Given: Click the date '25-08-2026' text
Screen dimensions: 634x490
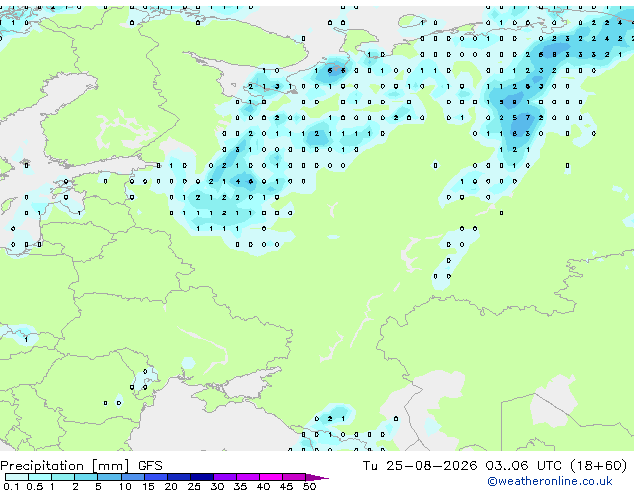Looking at the screenshot, I should point(432,466).
